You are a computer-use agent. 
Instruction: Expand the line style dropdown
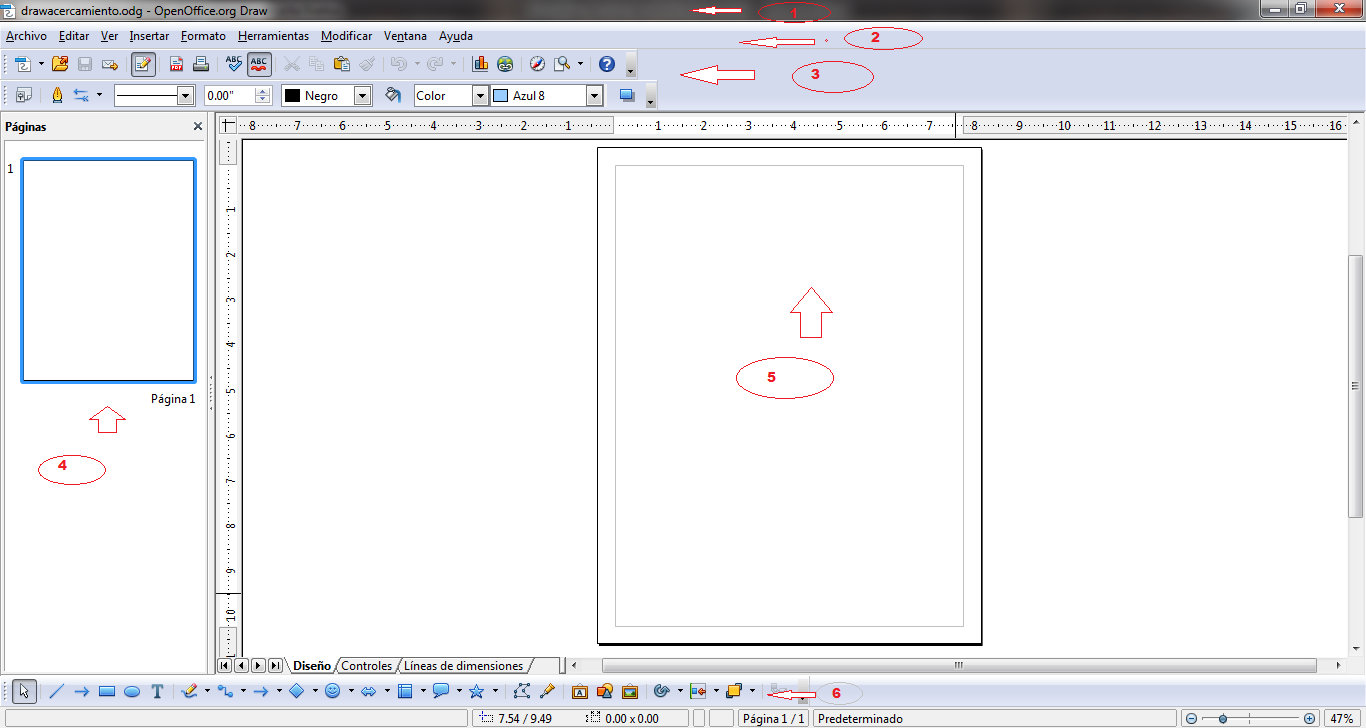(x=187, y=95)
